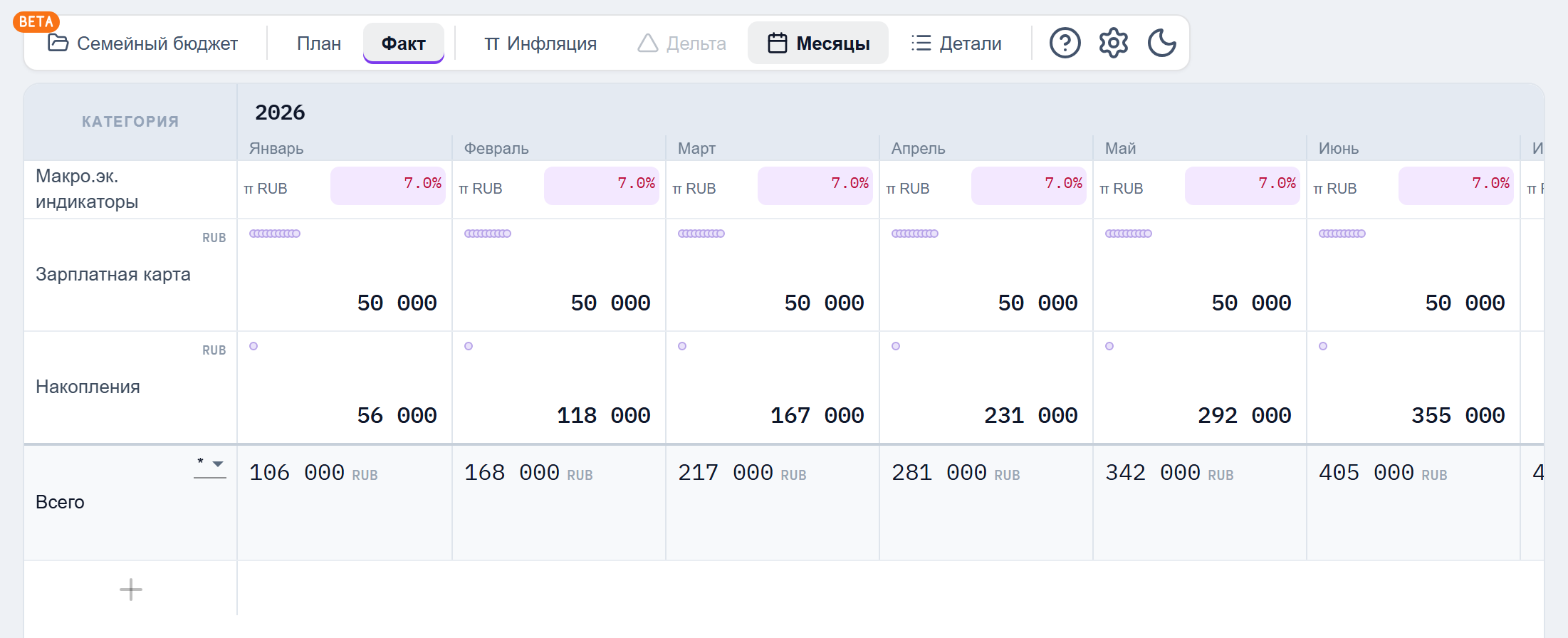The image size is (1568, 638).
Task: Click the dotted marker in Зарплатная карта Май
Action: [1129, 234]
